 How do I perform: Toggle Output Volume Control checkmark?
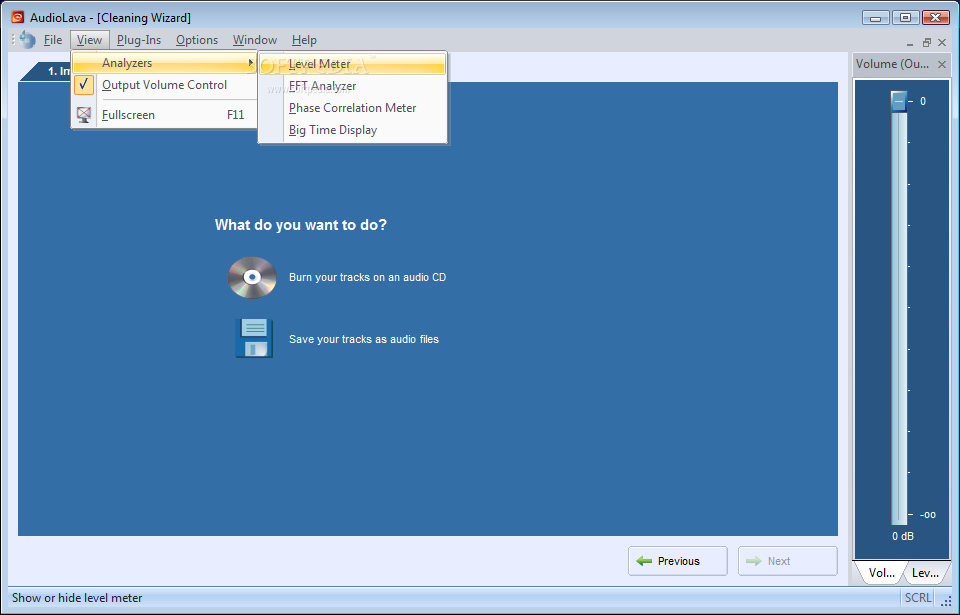click(84, 85)
